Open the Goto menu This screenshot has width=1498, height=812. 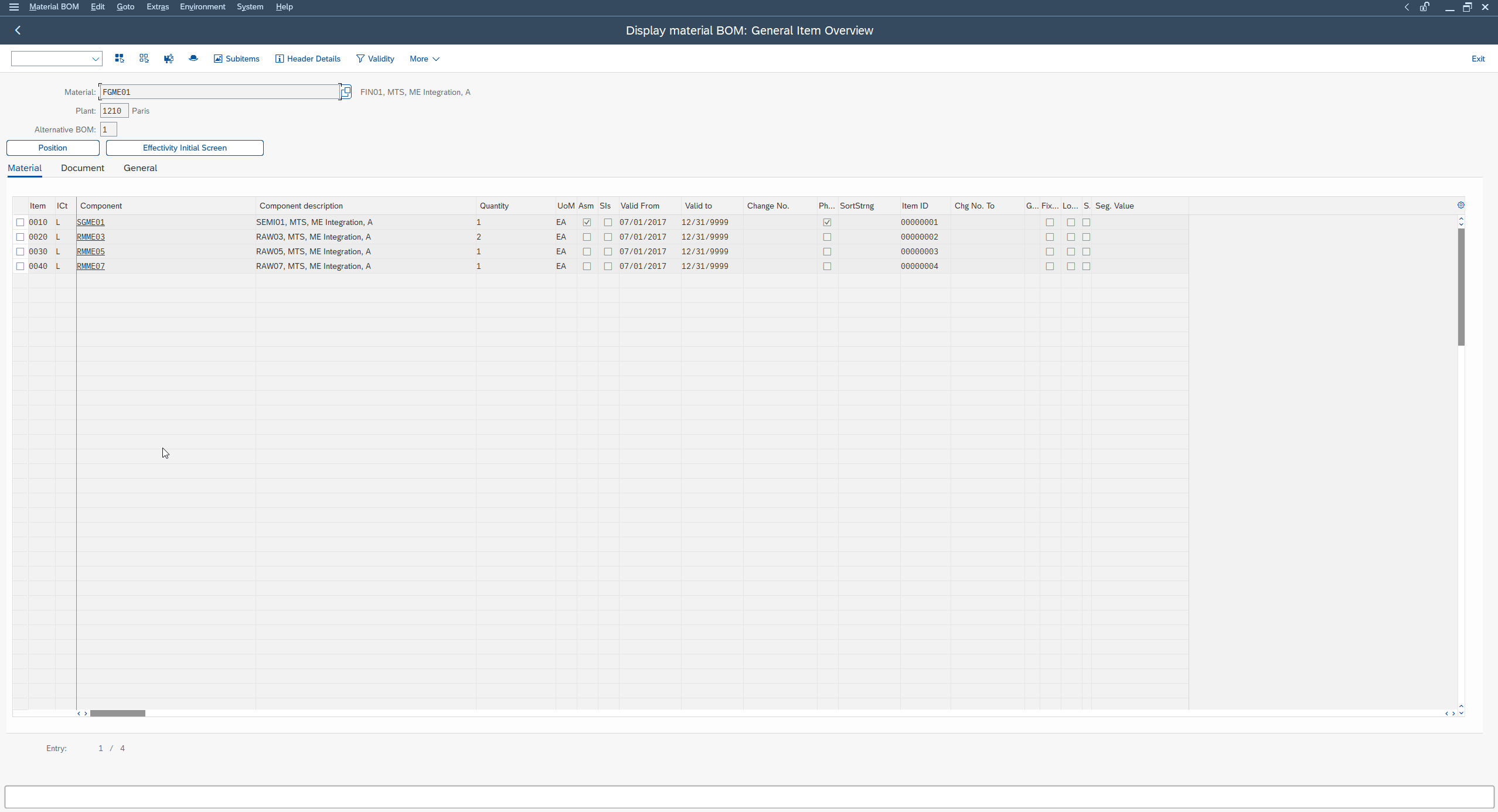pyautogui.click(x=125, y=7)
